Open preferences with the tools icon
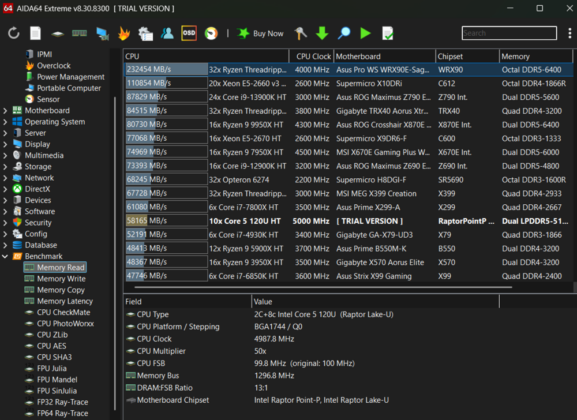The height and width of the screenshot is (420, 577). 300,33
